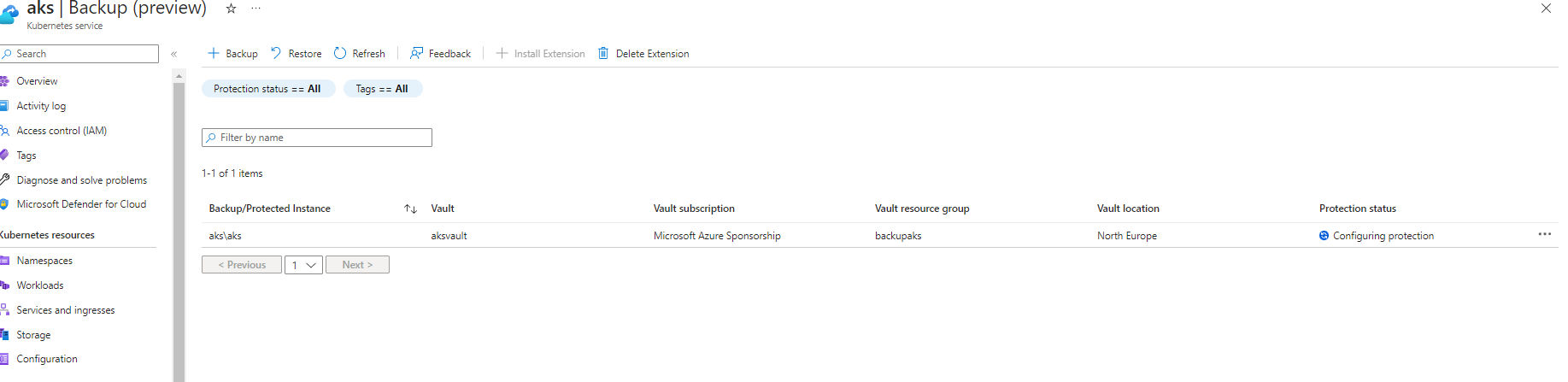This screenshot has width=1568, height=382.
Task: Start a new Backup from the toolbar
Action: click(232, 53)
